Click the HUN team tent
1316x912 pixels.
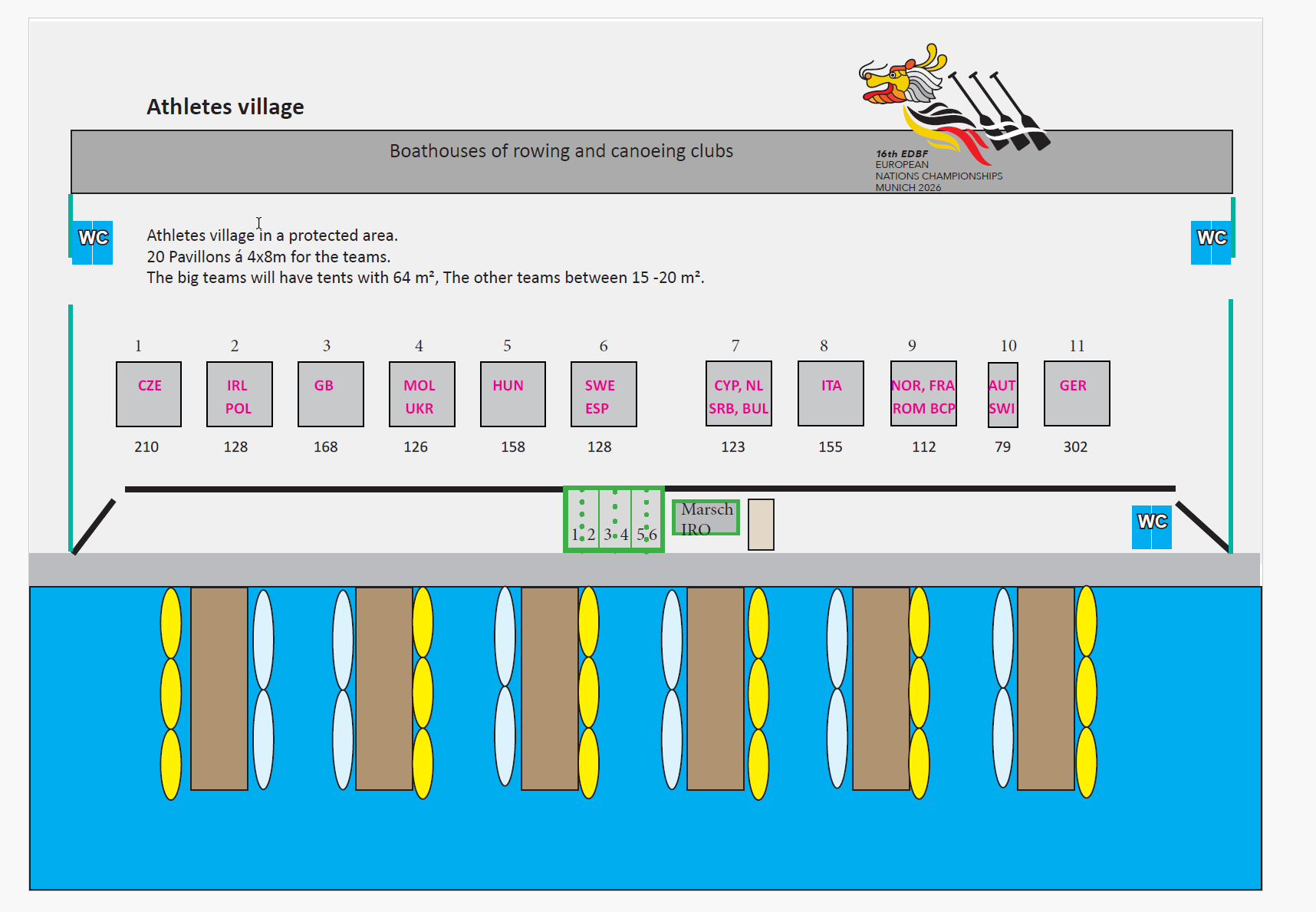[x=513, y=394]
